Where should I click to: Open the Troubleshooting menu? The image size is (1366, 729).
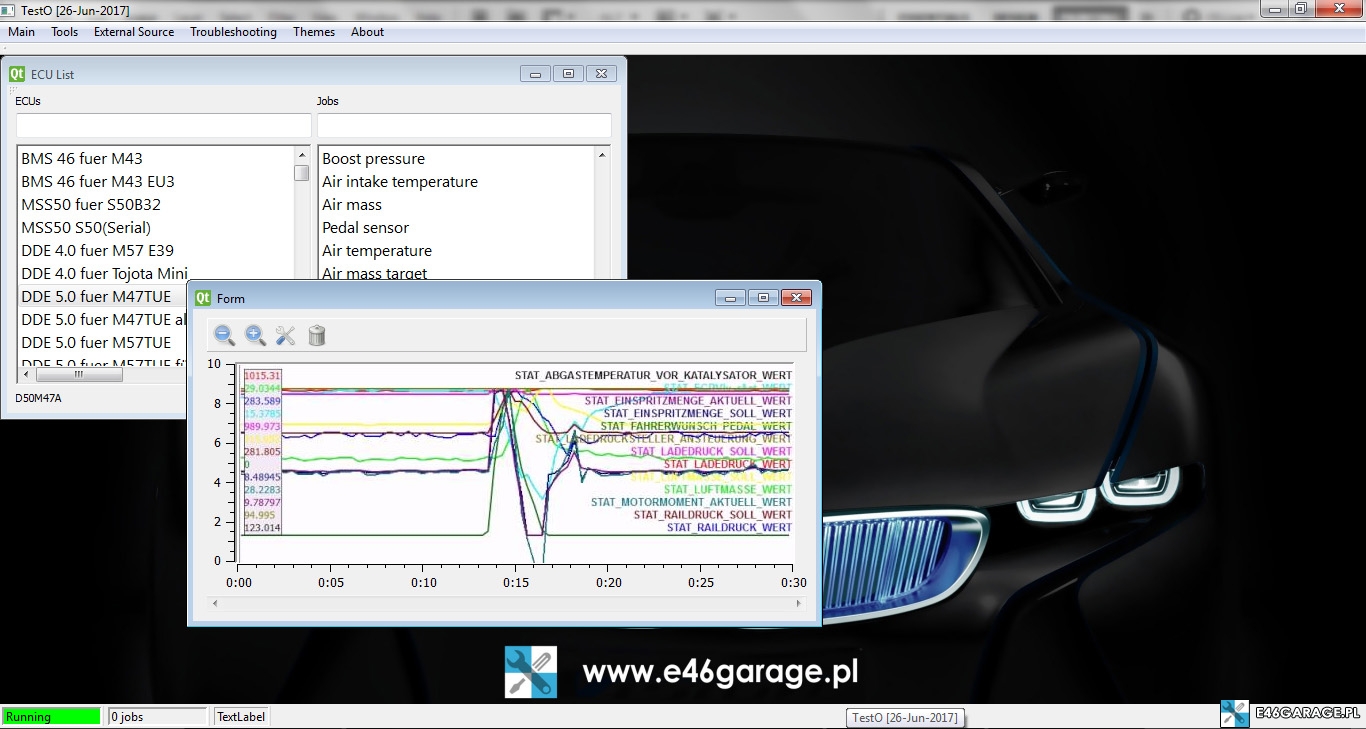[x=233, y=32]
